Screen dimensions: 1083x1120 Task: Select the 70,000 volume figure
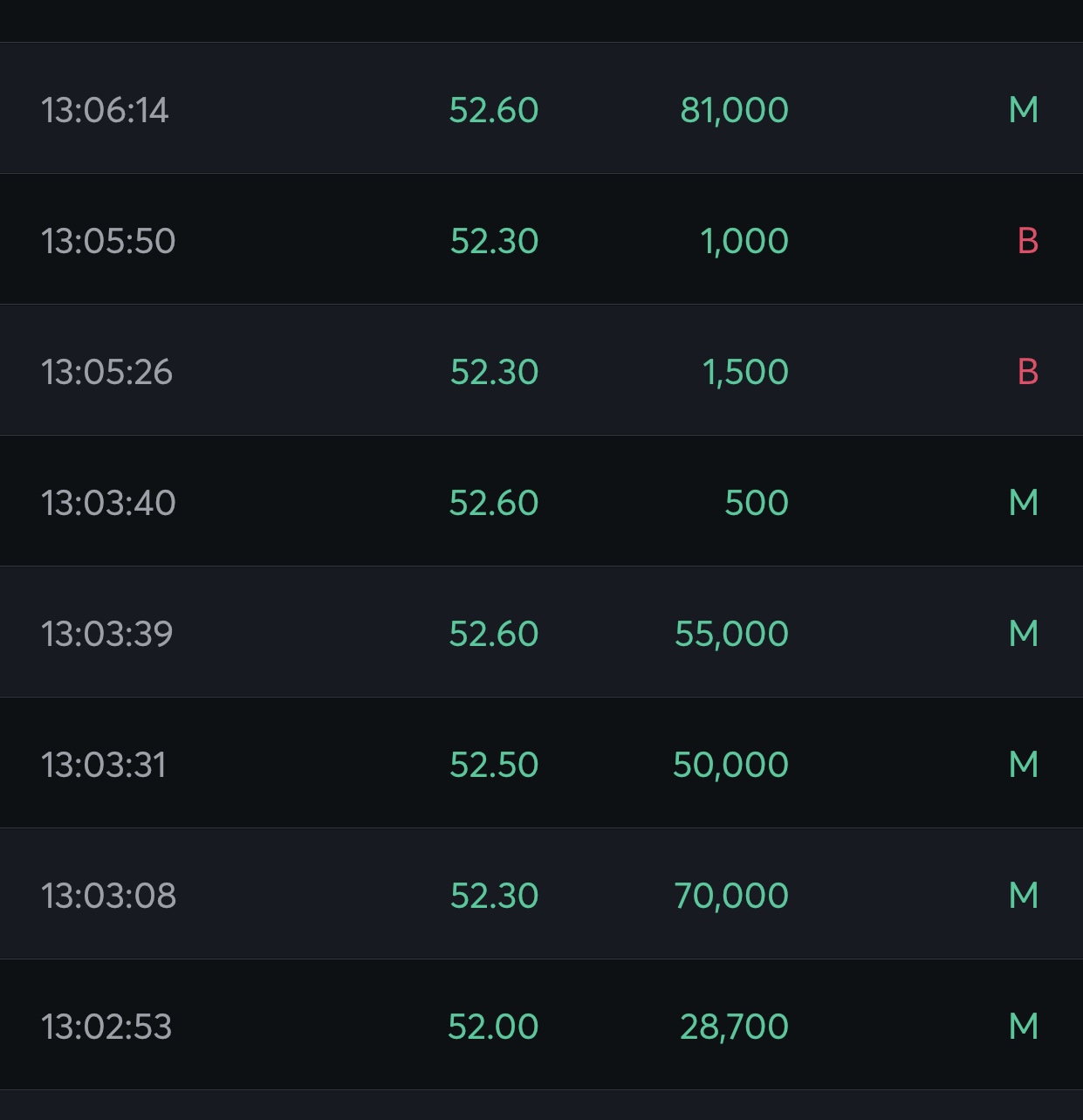[731, 896]
